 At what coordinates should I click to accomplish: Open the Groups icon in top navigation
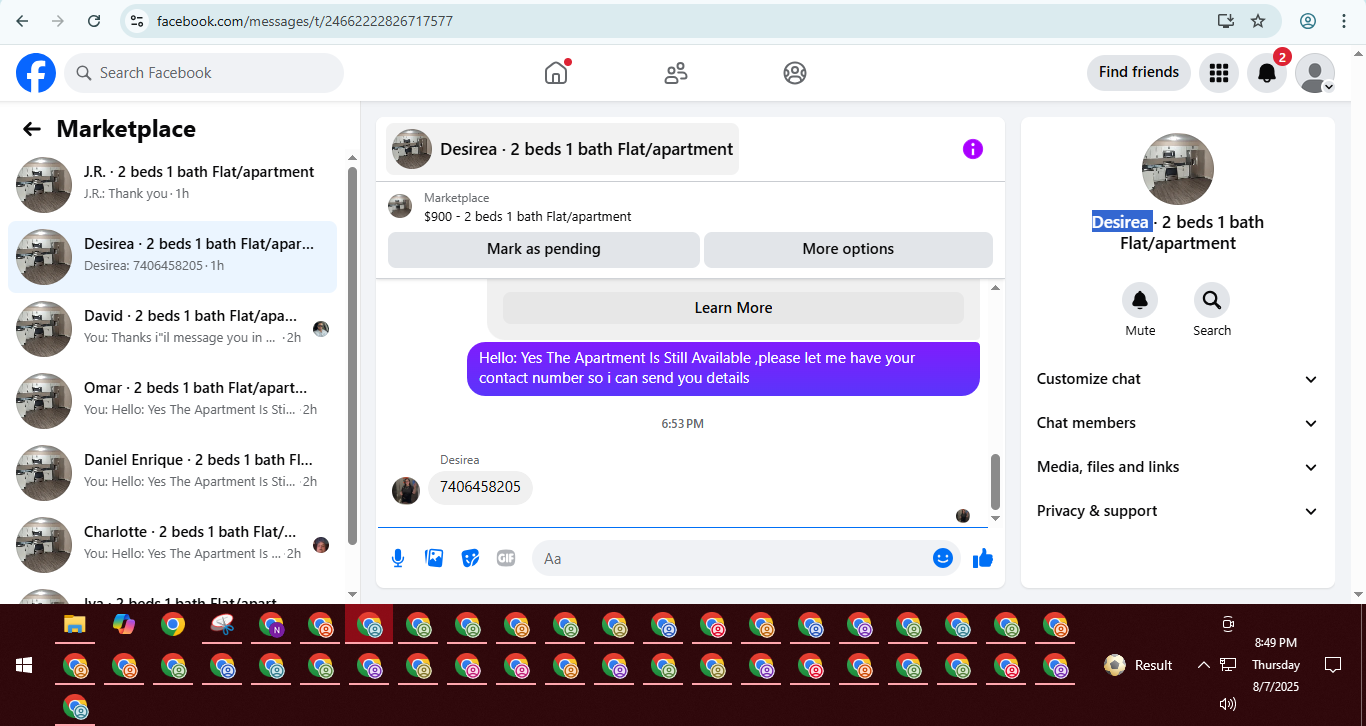(x=795, y=73)
